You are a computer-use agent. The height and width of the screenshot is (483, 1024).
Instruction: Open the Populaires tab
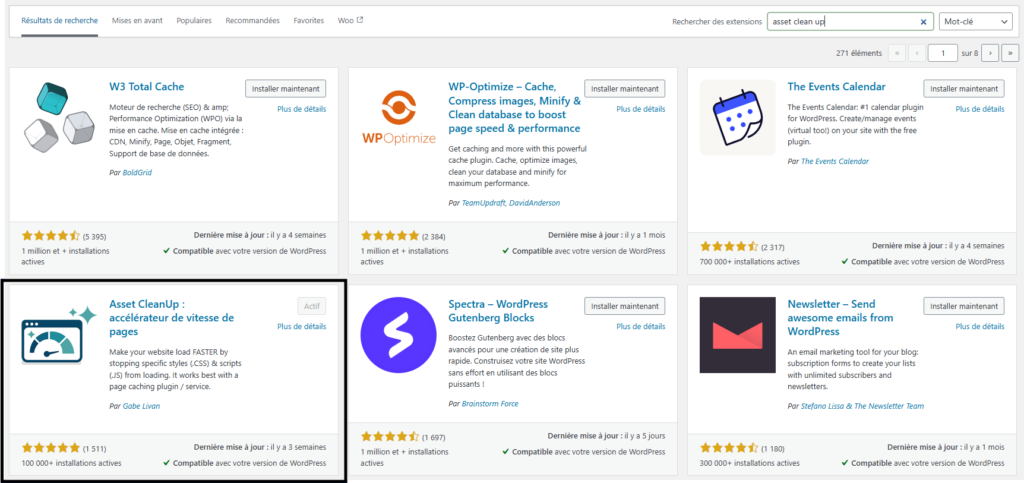tap(194, 20)
